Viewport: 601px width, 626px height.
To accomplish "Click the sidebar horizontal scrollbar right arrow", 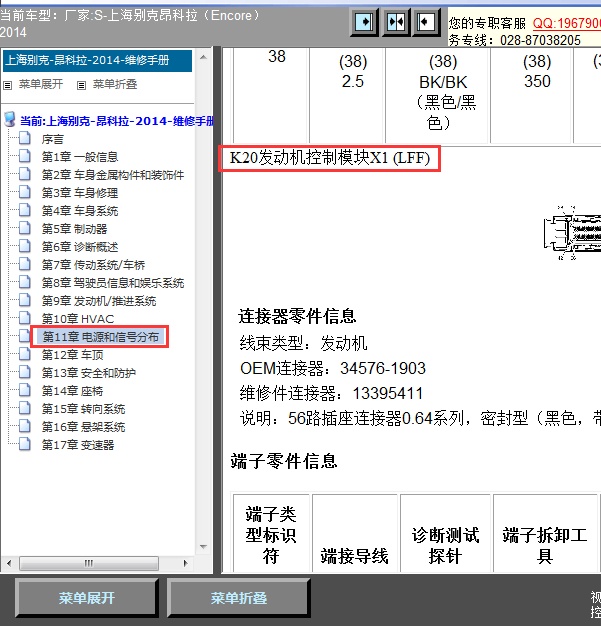I will (x=185, y=563).
